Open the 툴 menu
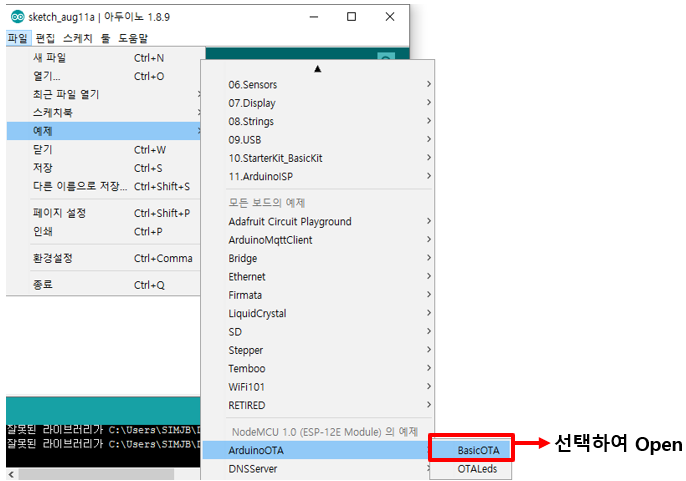Screen dimensions: 686x481 click(105, 38)
